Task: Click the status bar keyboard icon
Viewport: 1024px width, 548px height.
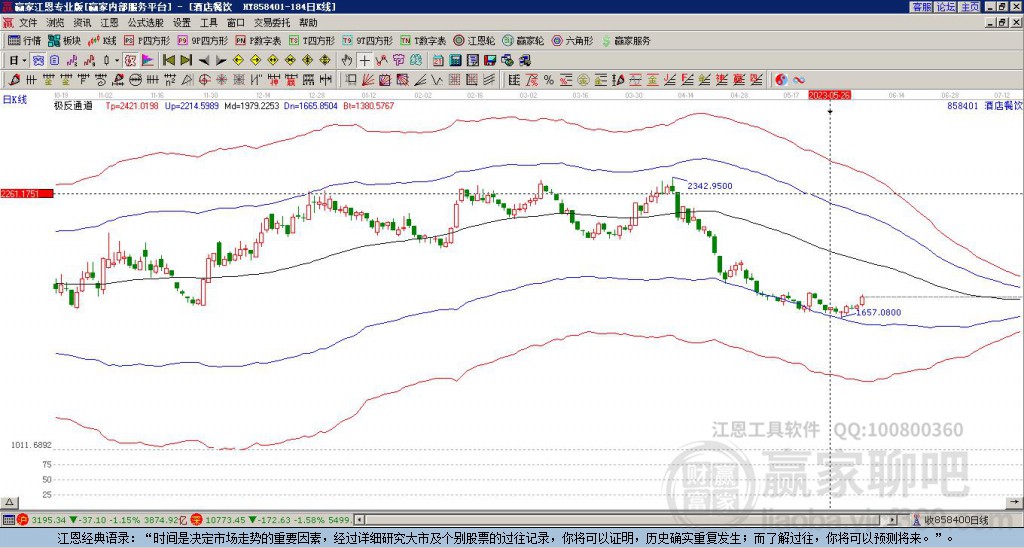Action: (x=8, y=520)
